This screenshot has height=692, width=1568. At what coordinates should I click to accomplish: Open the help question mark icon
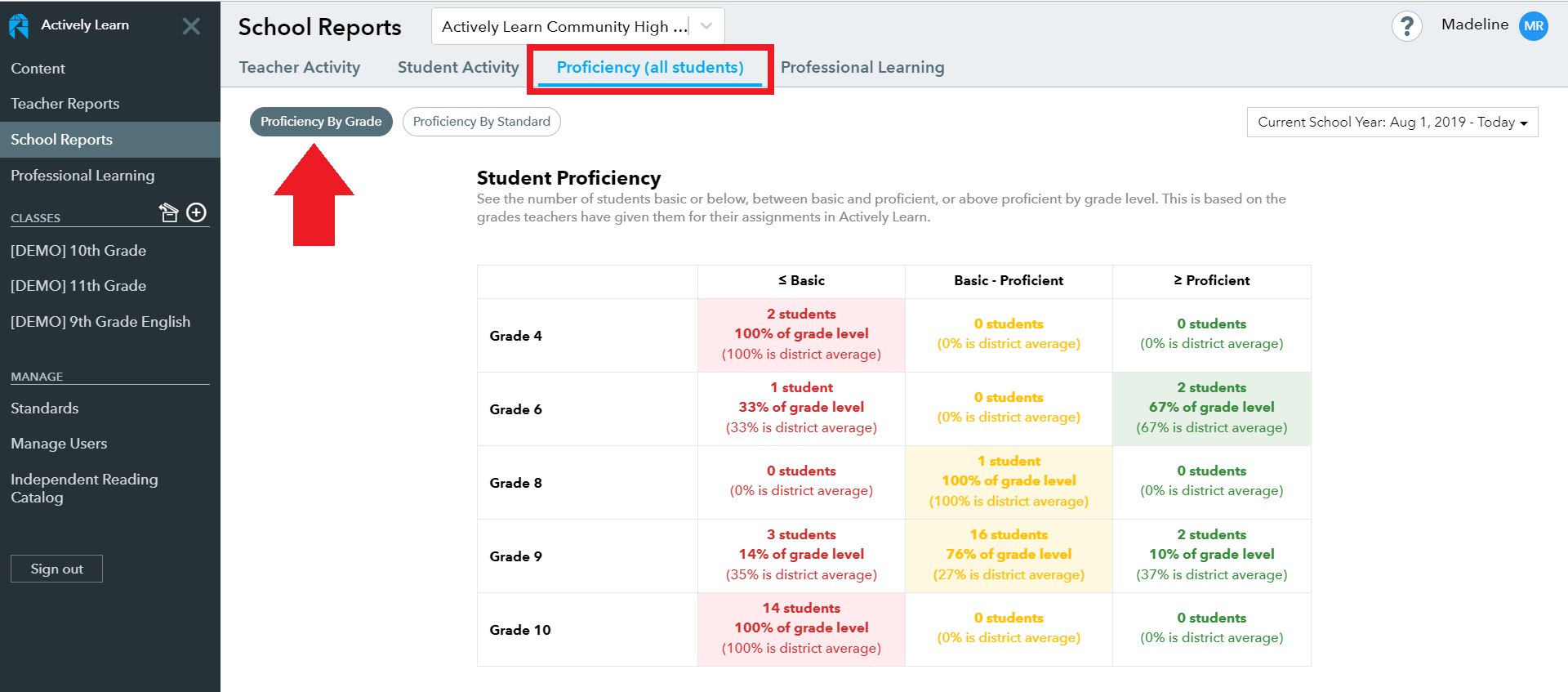click(x=1406, y=26)
